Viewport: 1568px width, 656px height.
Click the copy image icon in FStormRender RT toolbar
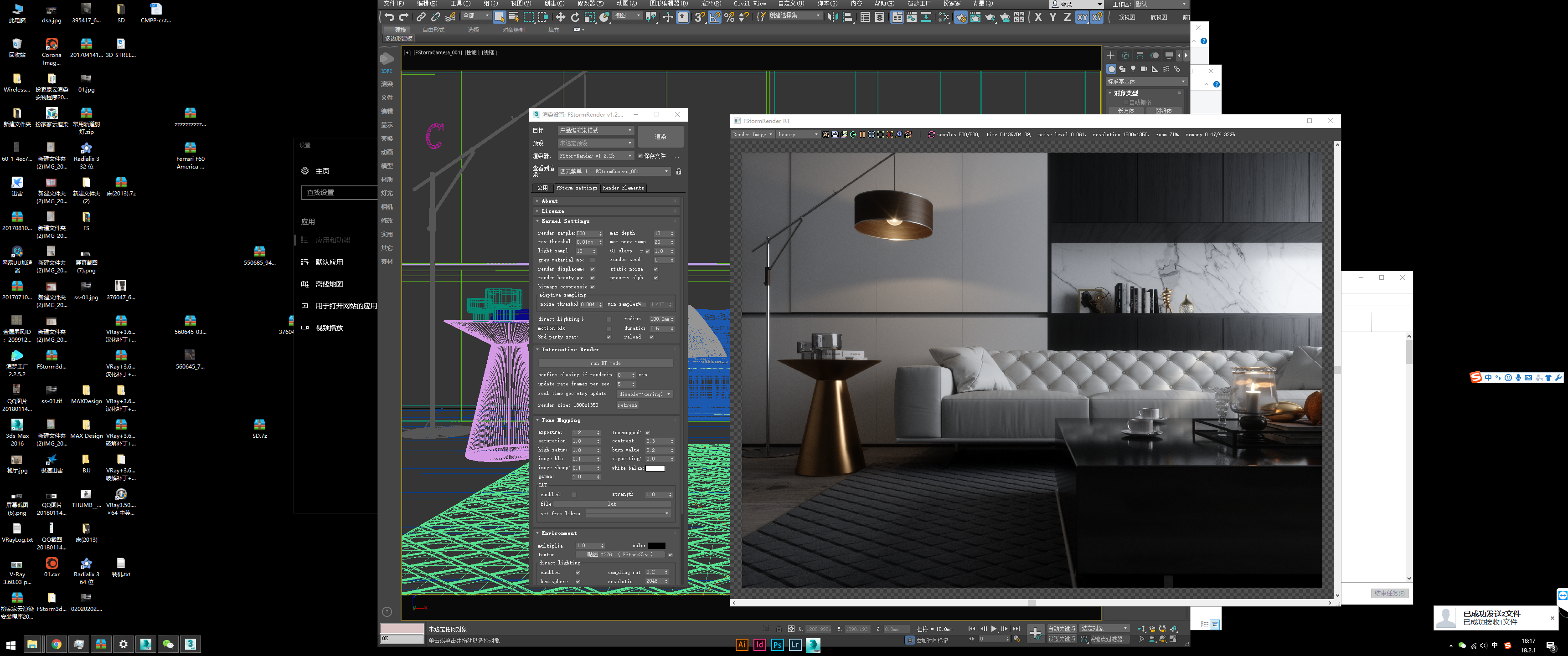pos(844,134)
